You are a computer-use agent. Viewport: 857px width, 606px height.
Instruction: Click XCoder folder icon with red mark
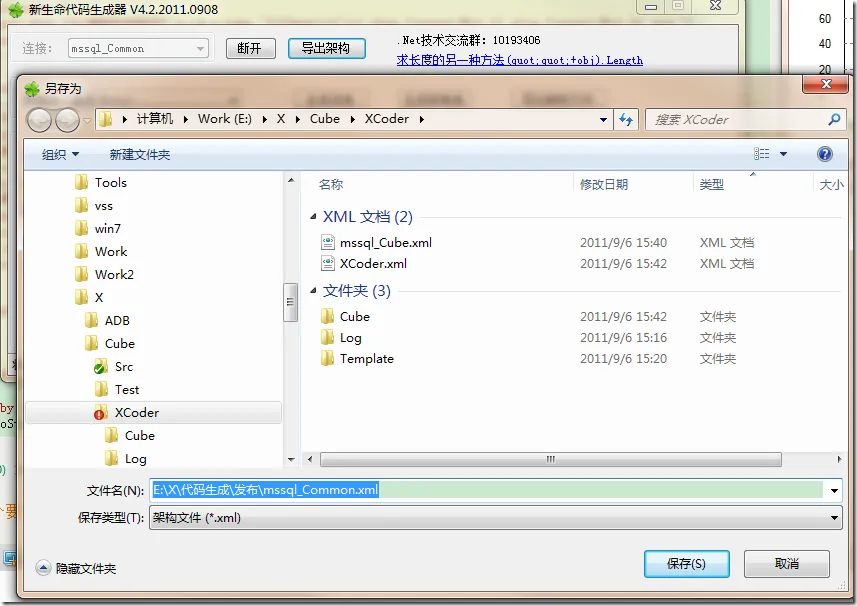pos(101,413)
